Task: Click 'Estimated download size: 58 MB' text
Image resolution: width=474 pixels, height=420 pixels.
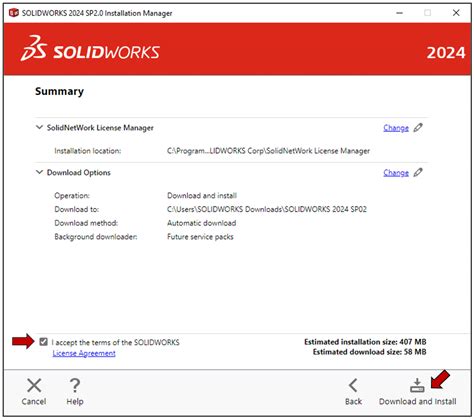Action: pyautogui.click(x=369, y=352)
